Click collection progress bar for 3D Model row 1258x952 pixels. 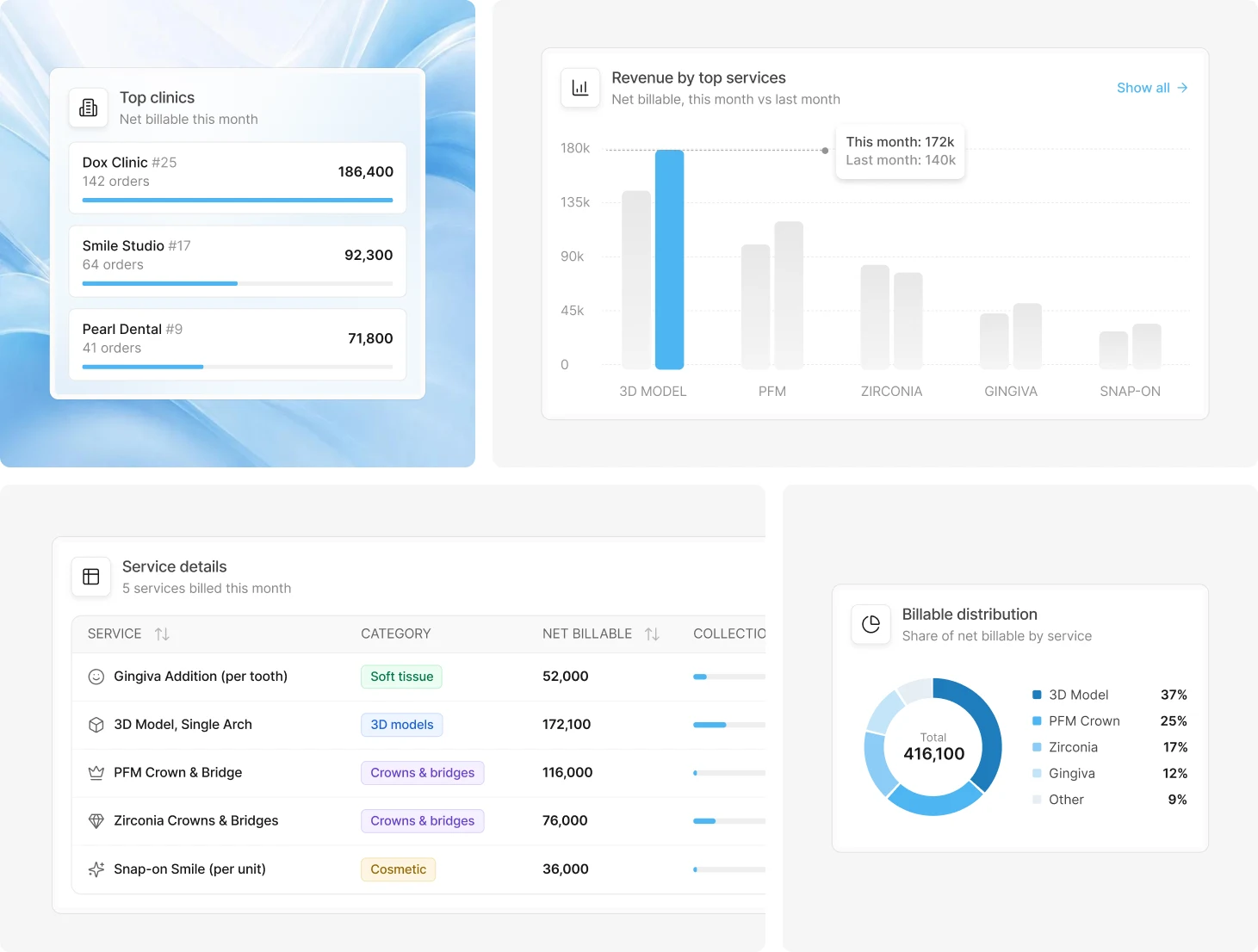[728, 725]
